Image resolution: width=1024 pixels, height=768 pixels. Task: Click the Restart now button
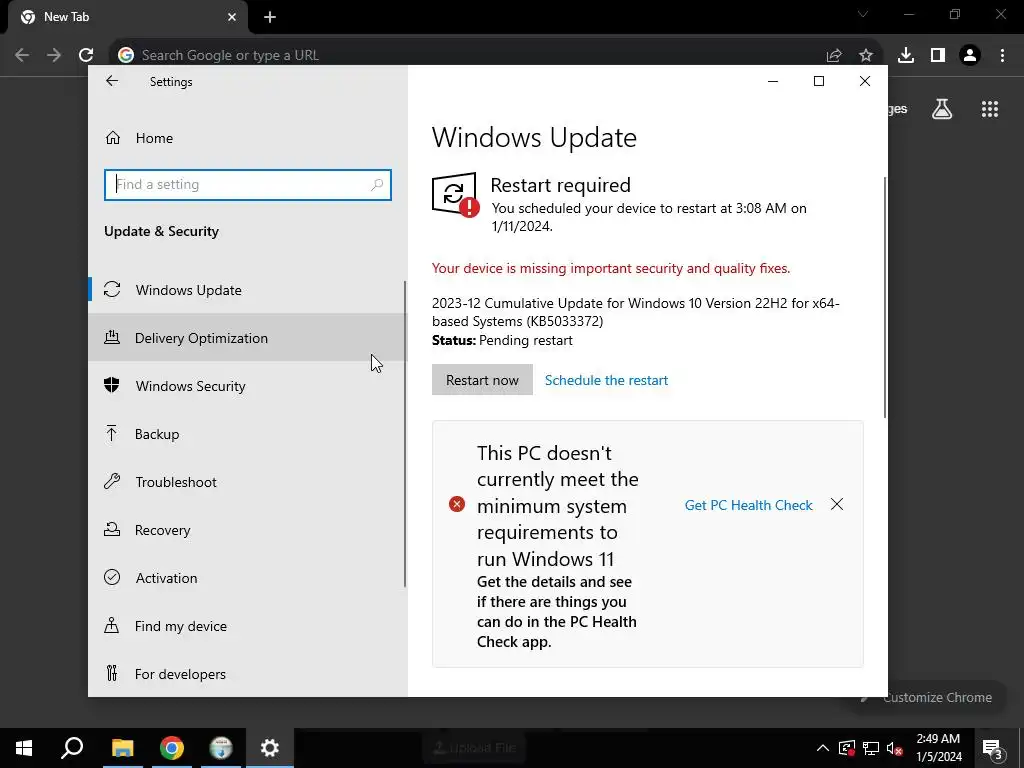coord(482,380)
